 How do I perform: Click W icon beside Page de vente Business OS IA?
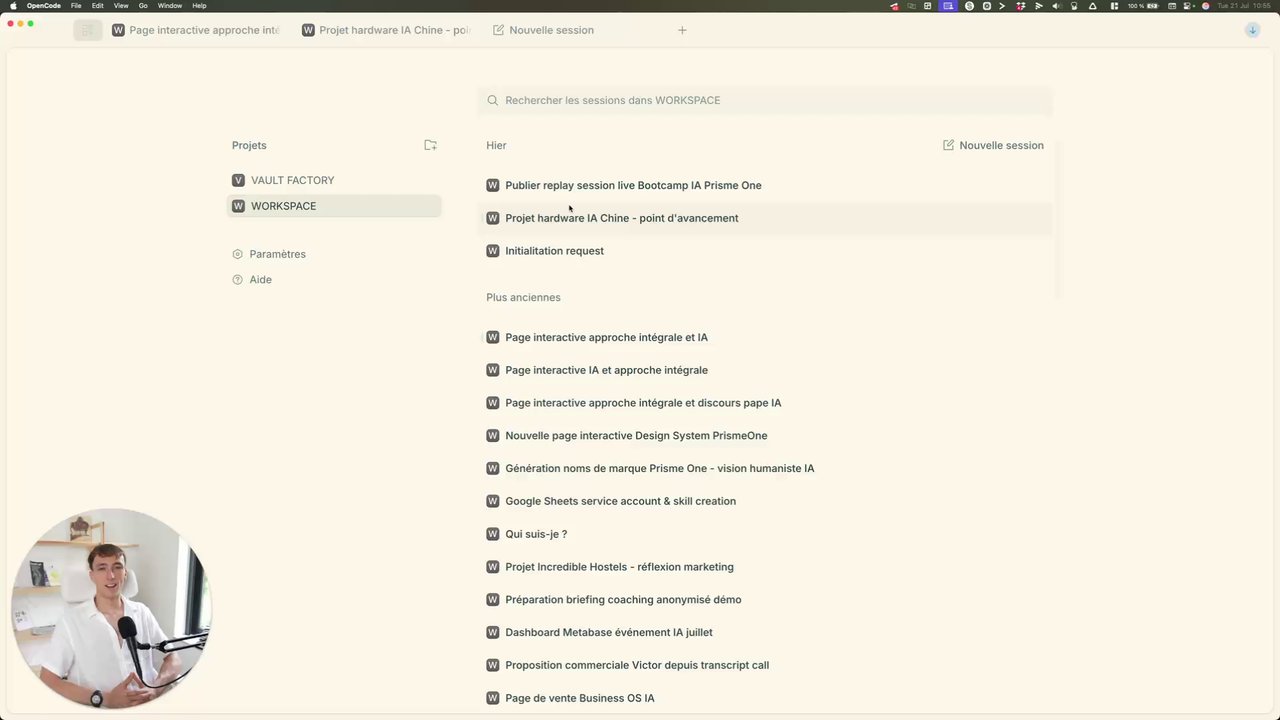(492, 698)
